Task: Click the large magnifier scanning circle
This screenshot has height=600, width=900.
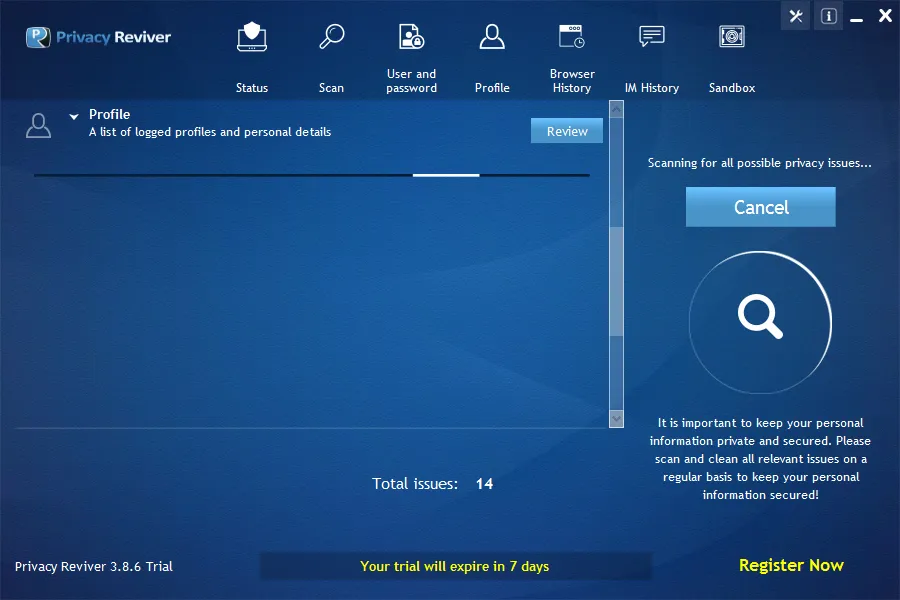Action: coord(761,323)
